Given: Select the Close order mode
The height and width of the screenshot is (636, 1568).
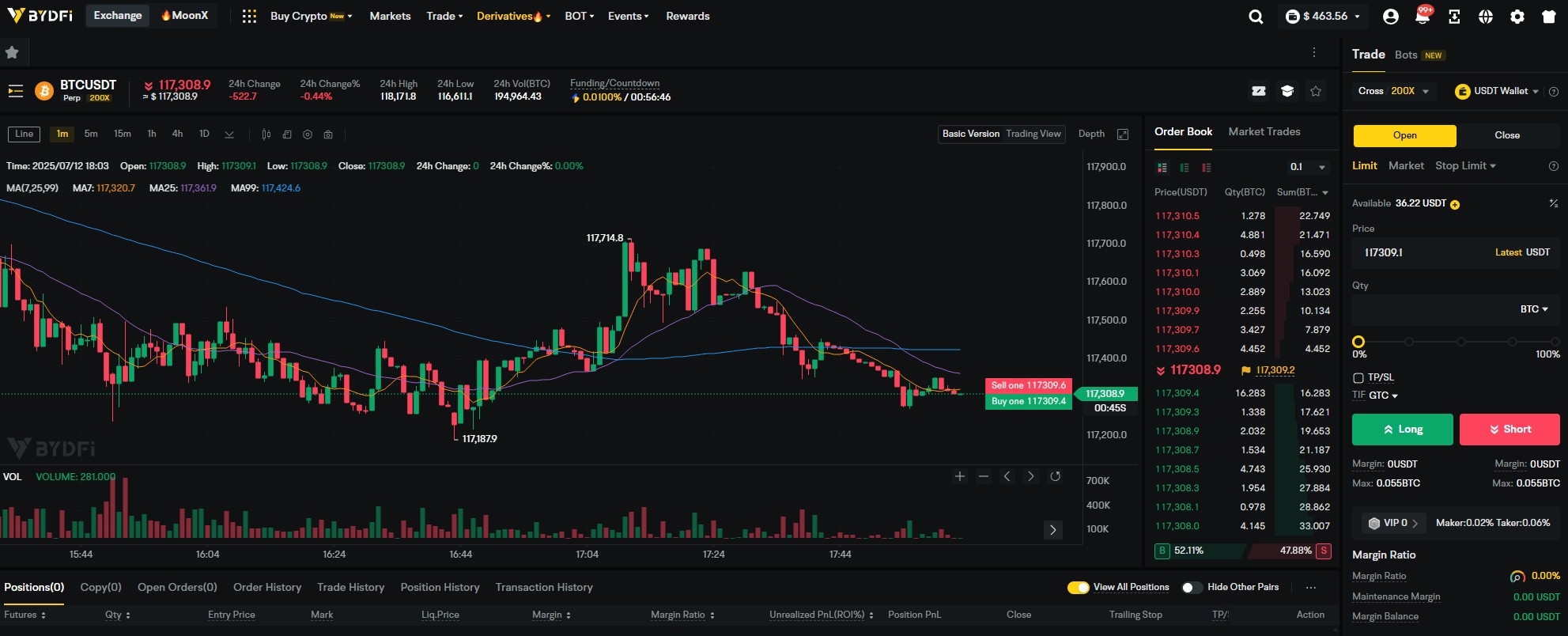Looking at the screenshot, I should click(1507, 135).
